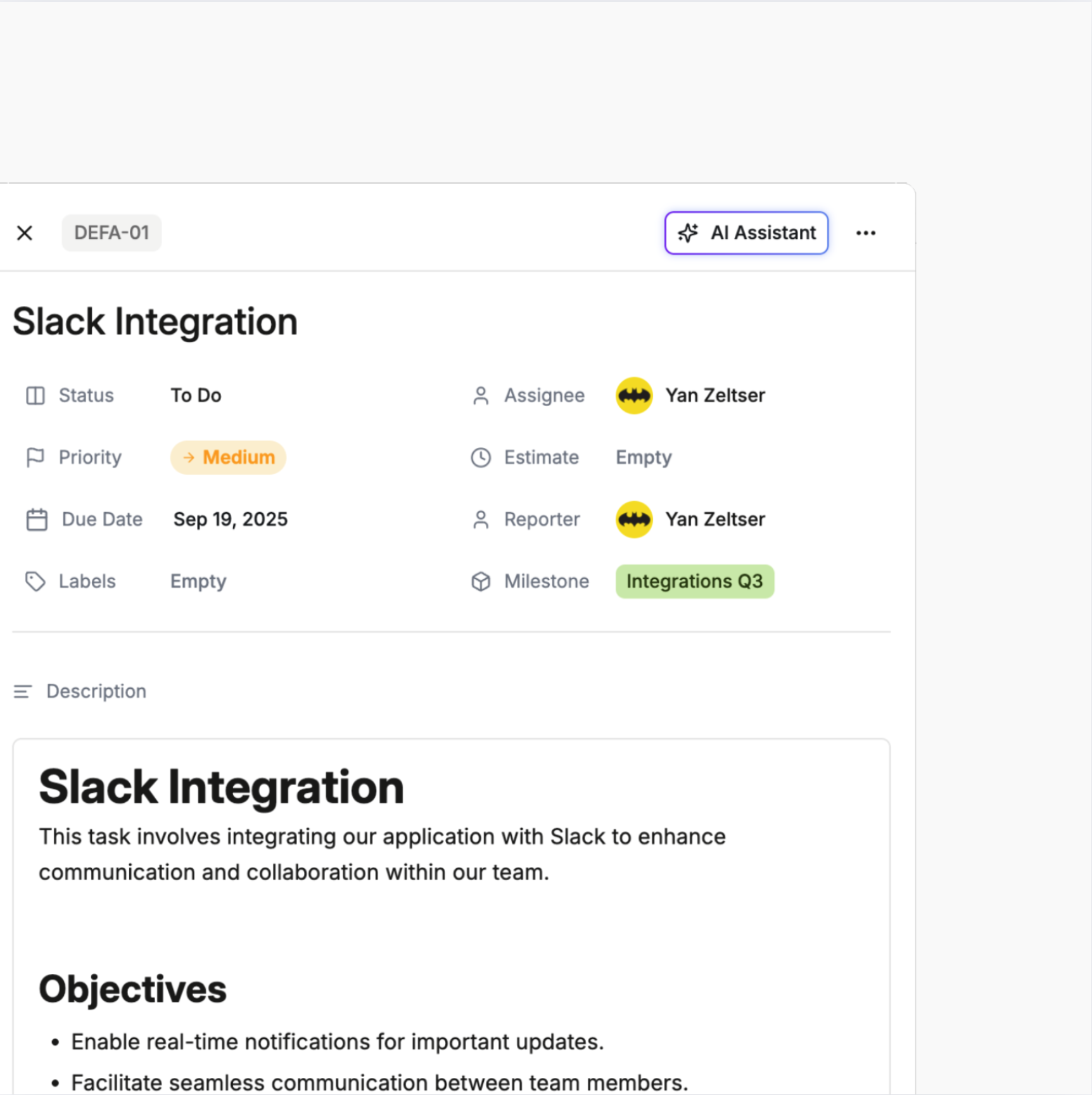Click the DEFA-01 task ID badge
The image size is (1092, 1095).
(x=111, y=233)
